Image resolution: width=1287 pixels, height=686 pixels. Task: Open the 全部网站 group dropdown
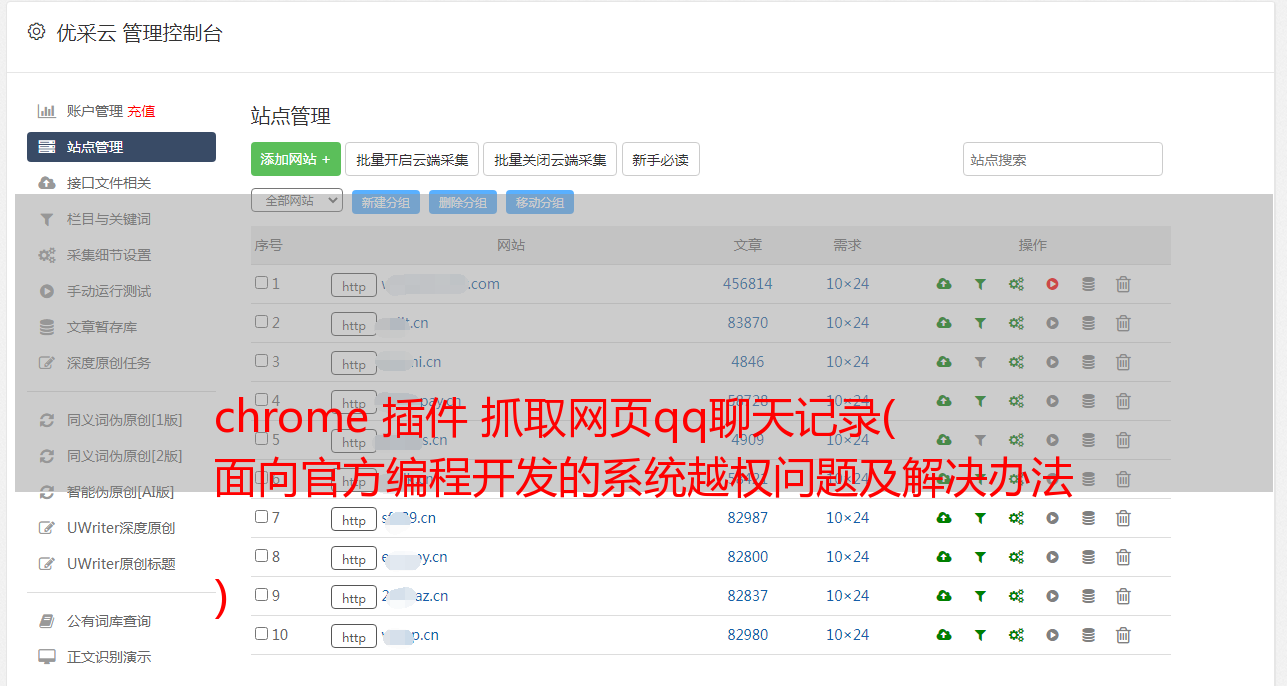tap(297, 201)
